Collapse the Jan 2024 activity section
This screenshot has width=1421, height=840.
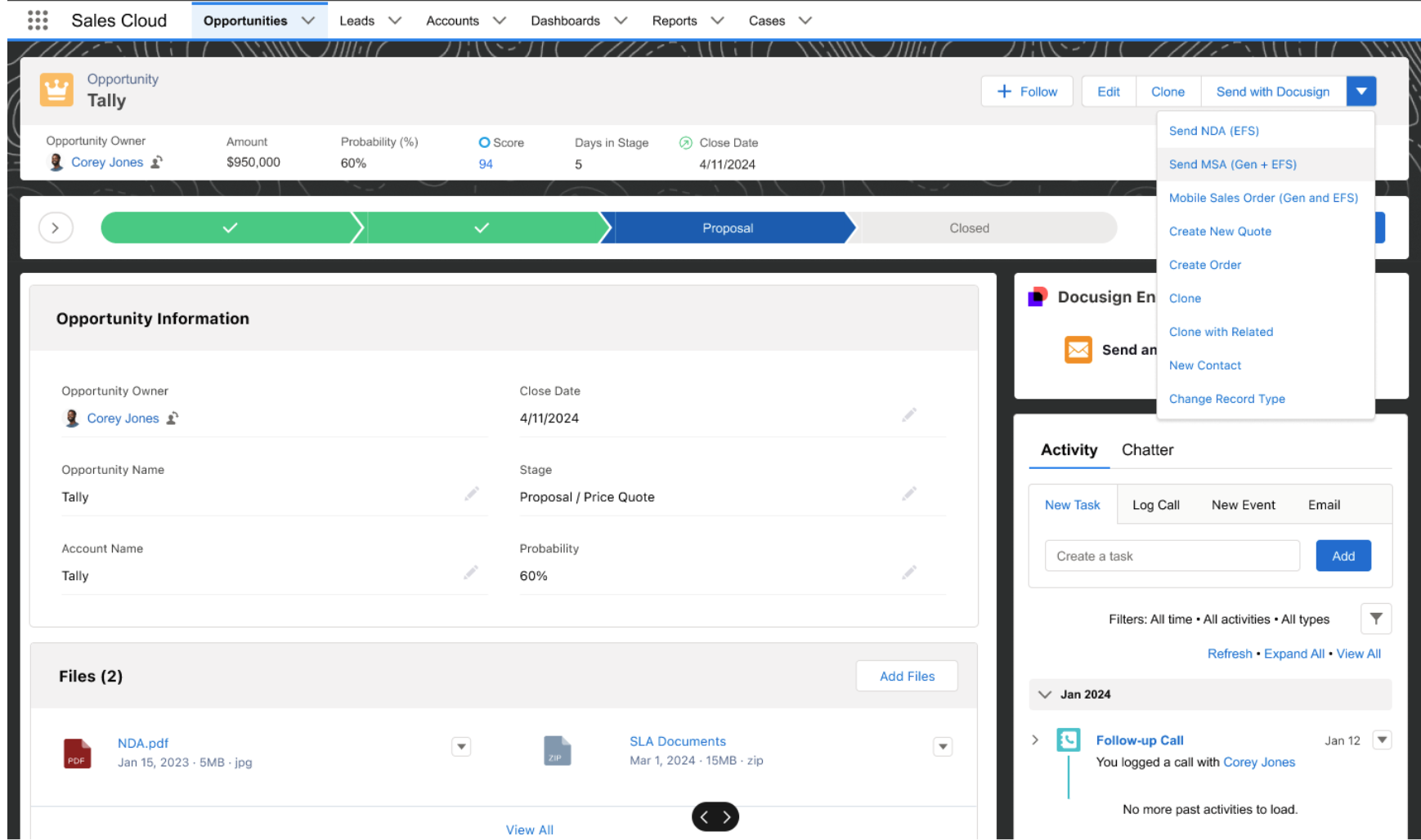1044,695
